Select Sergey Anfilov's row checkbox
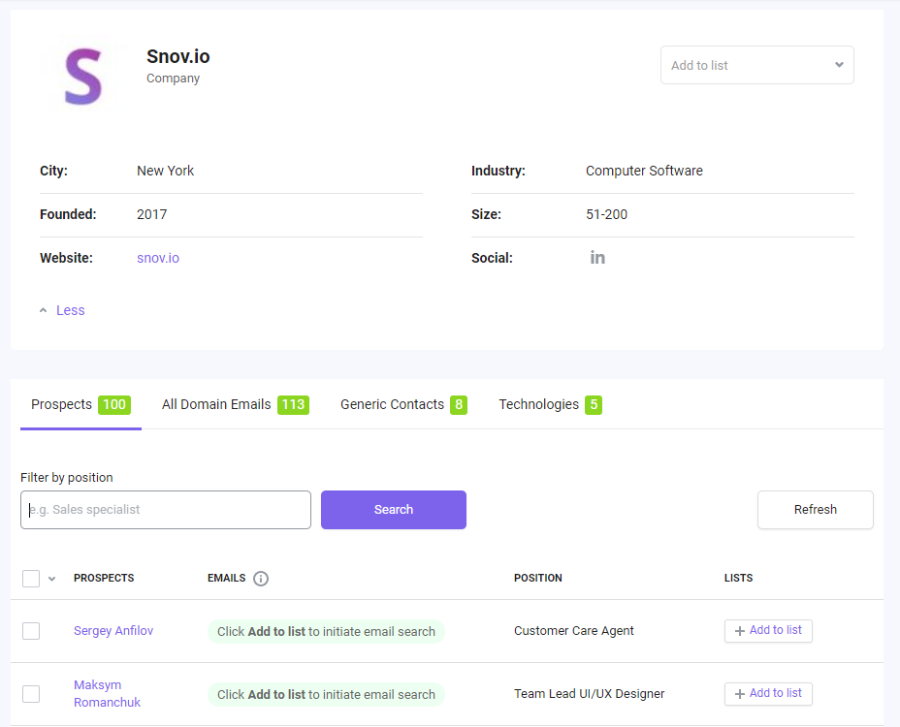 (x=31, y=631)
